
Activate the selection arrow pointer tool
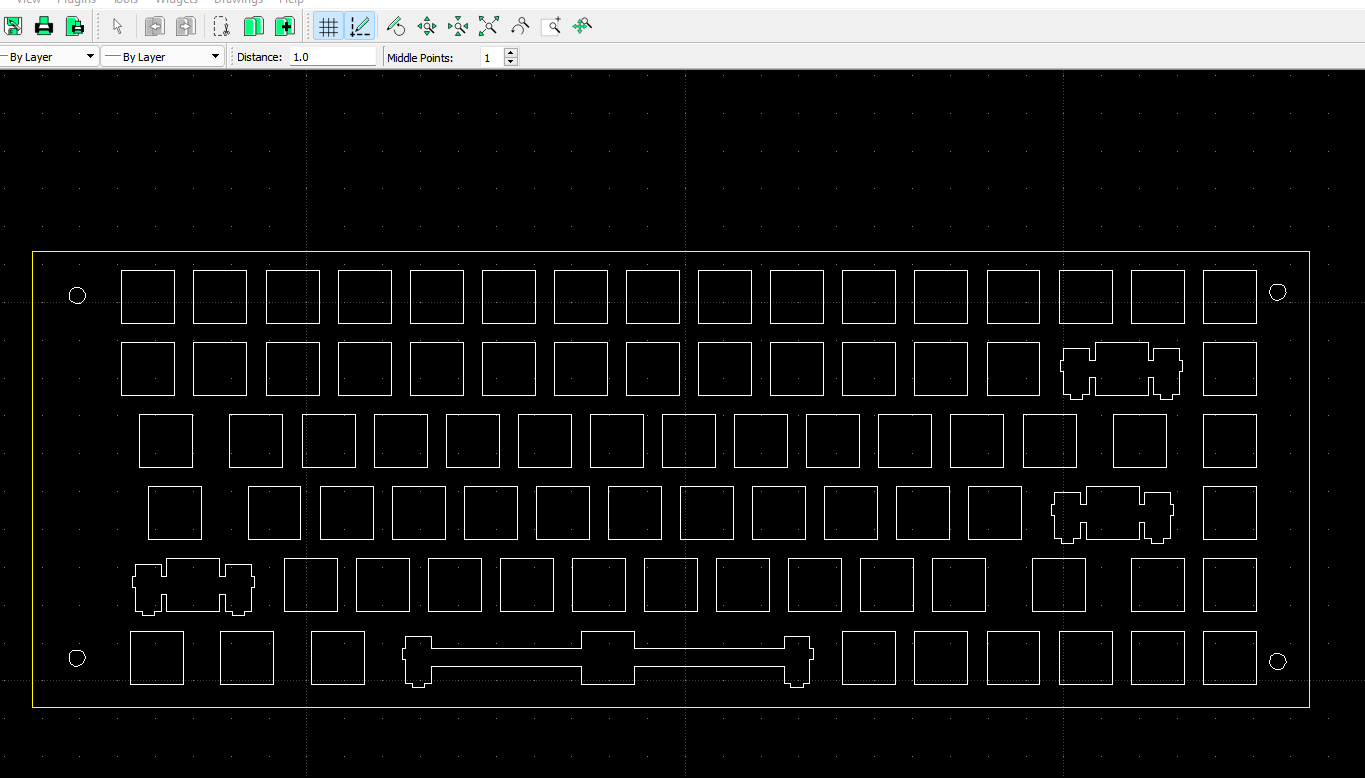[118, 26]
